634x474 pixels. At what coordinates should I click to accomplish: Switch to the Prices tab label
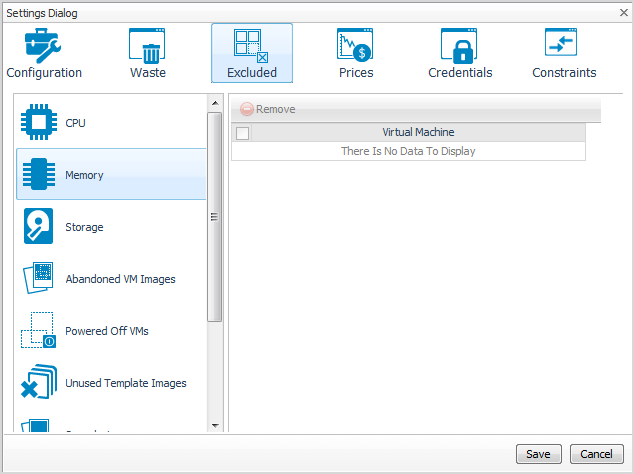point(356,73)
